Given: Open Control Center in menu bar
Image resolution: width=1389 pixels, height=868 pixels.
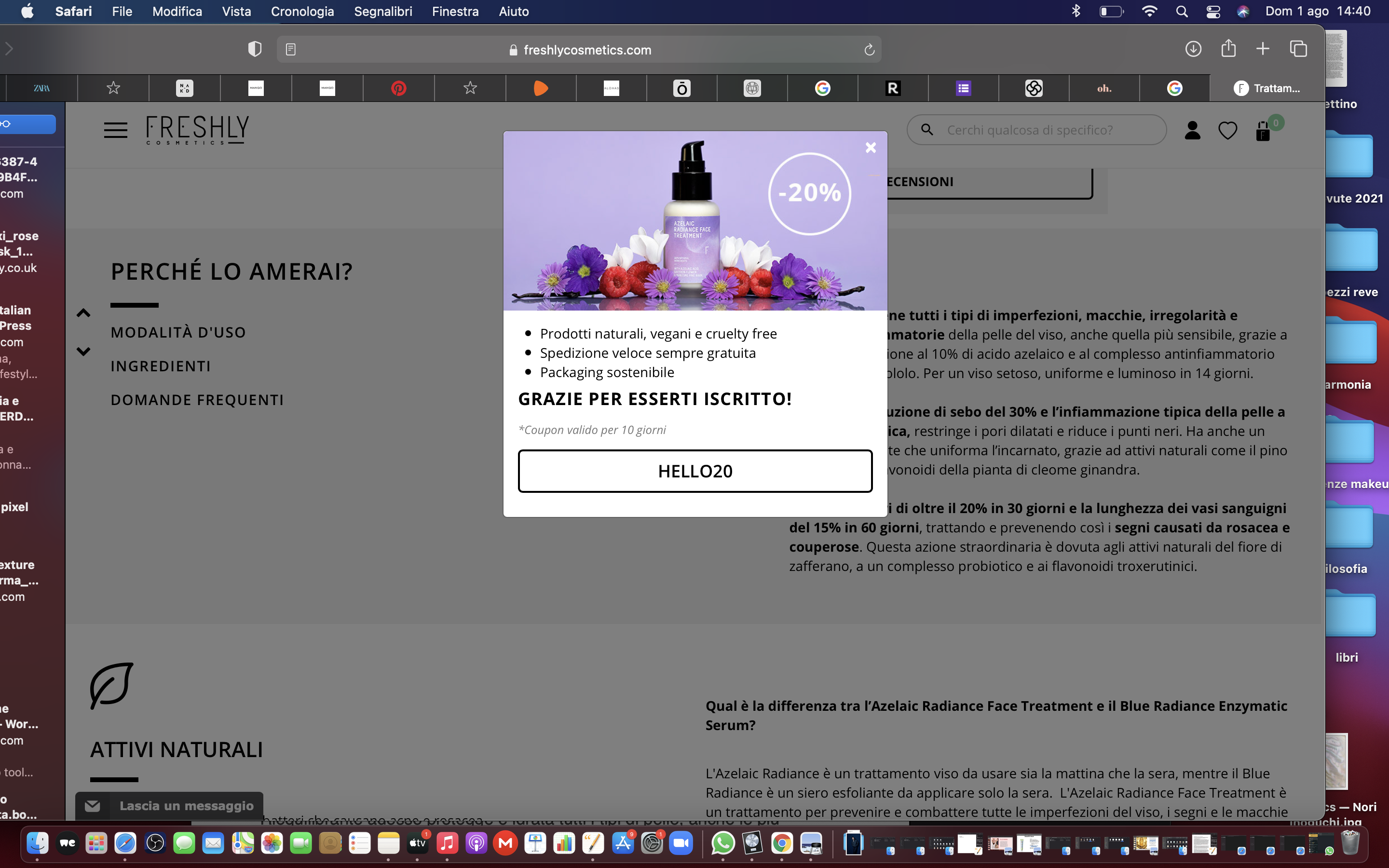Looking at the screenshot, I should pyautogui.click(x=1213, y=12).
